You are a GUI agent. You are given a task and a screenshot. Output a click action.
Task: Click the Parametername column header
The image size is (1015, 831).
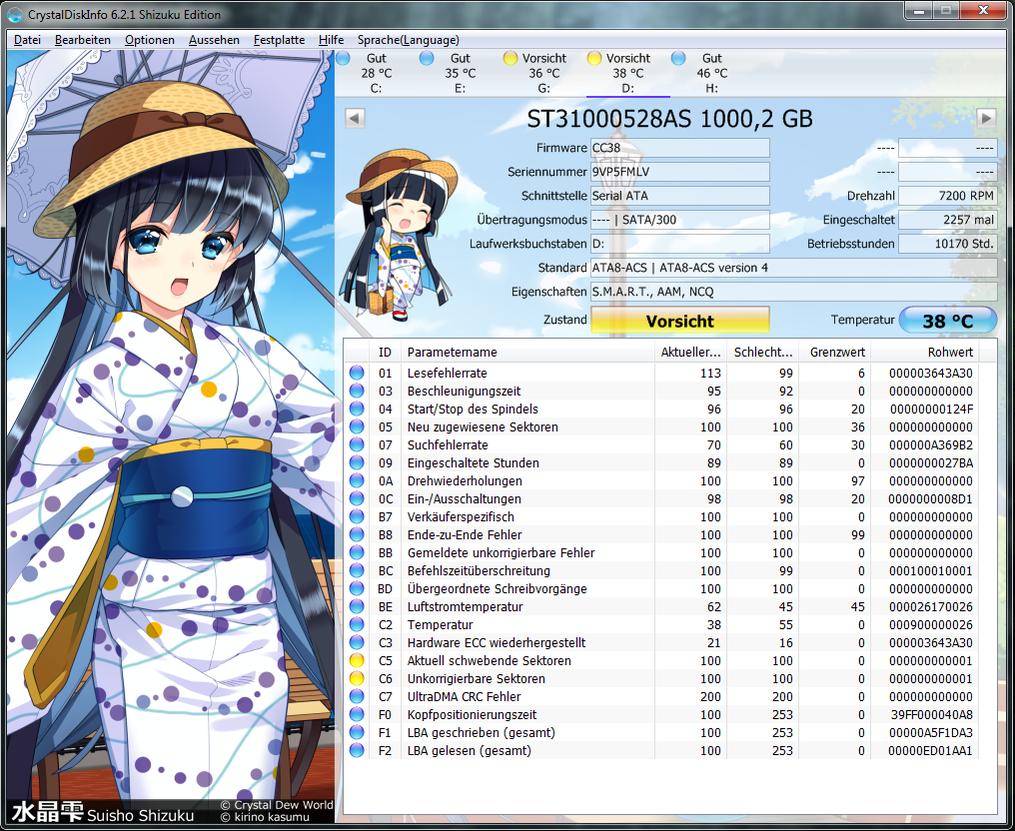(527, 352)
